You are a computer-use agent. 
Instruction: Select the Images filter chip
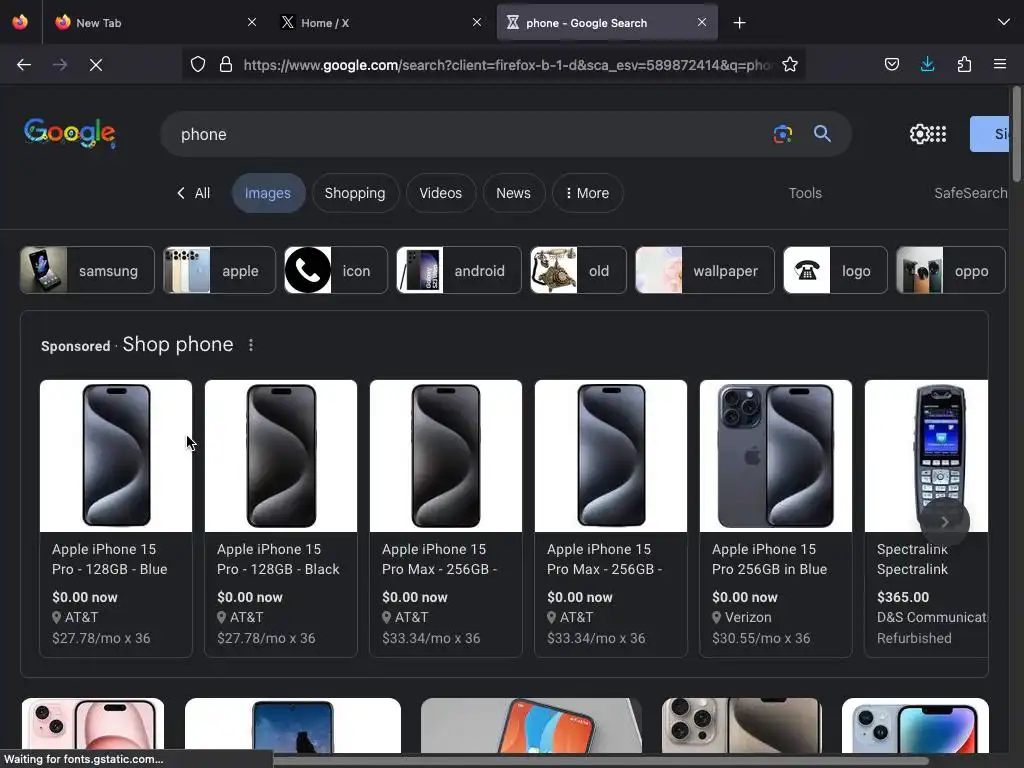click(268, 193)
